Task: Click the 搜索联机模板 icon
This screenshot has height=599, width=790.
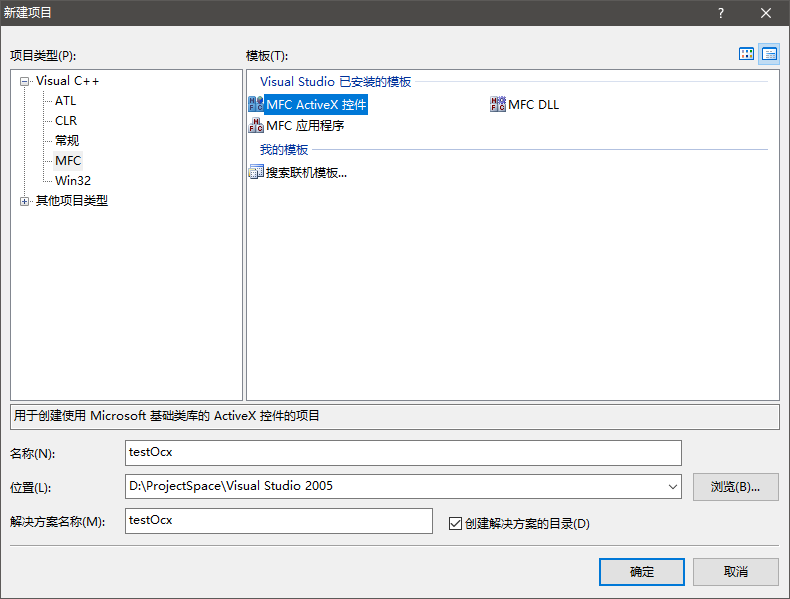Action: coord(255,172)
